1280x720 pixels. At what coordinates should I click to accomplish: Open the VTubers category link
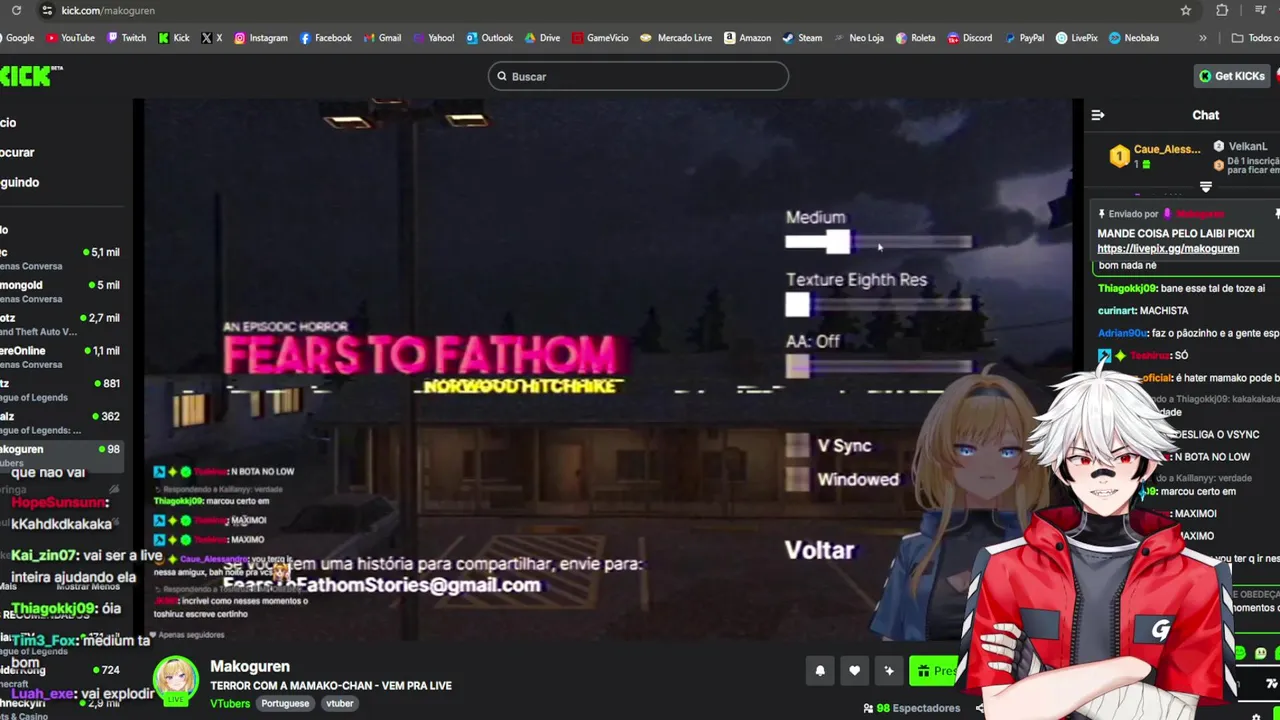pyautogui.click(x=230, y=703)
